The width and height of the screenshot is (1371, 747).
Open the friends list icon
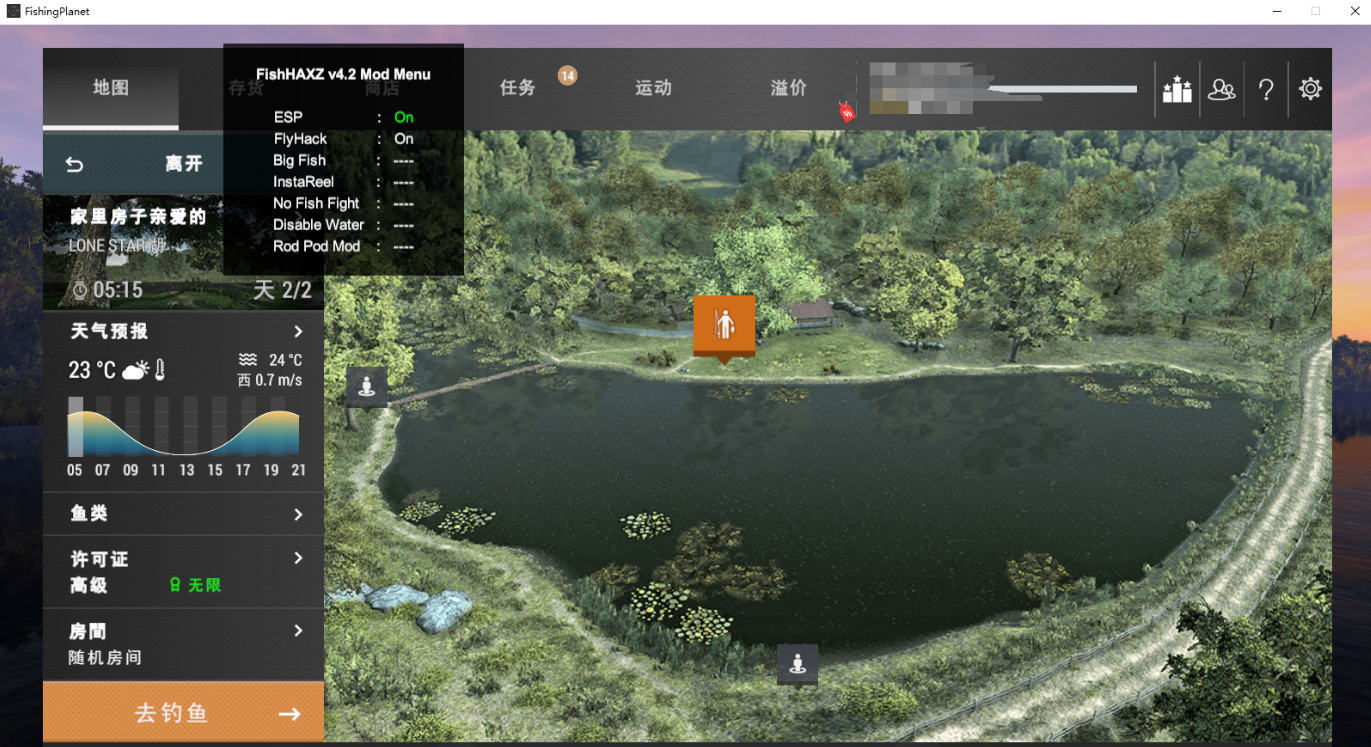click(x=1221, y=90)
